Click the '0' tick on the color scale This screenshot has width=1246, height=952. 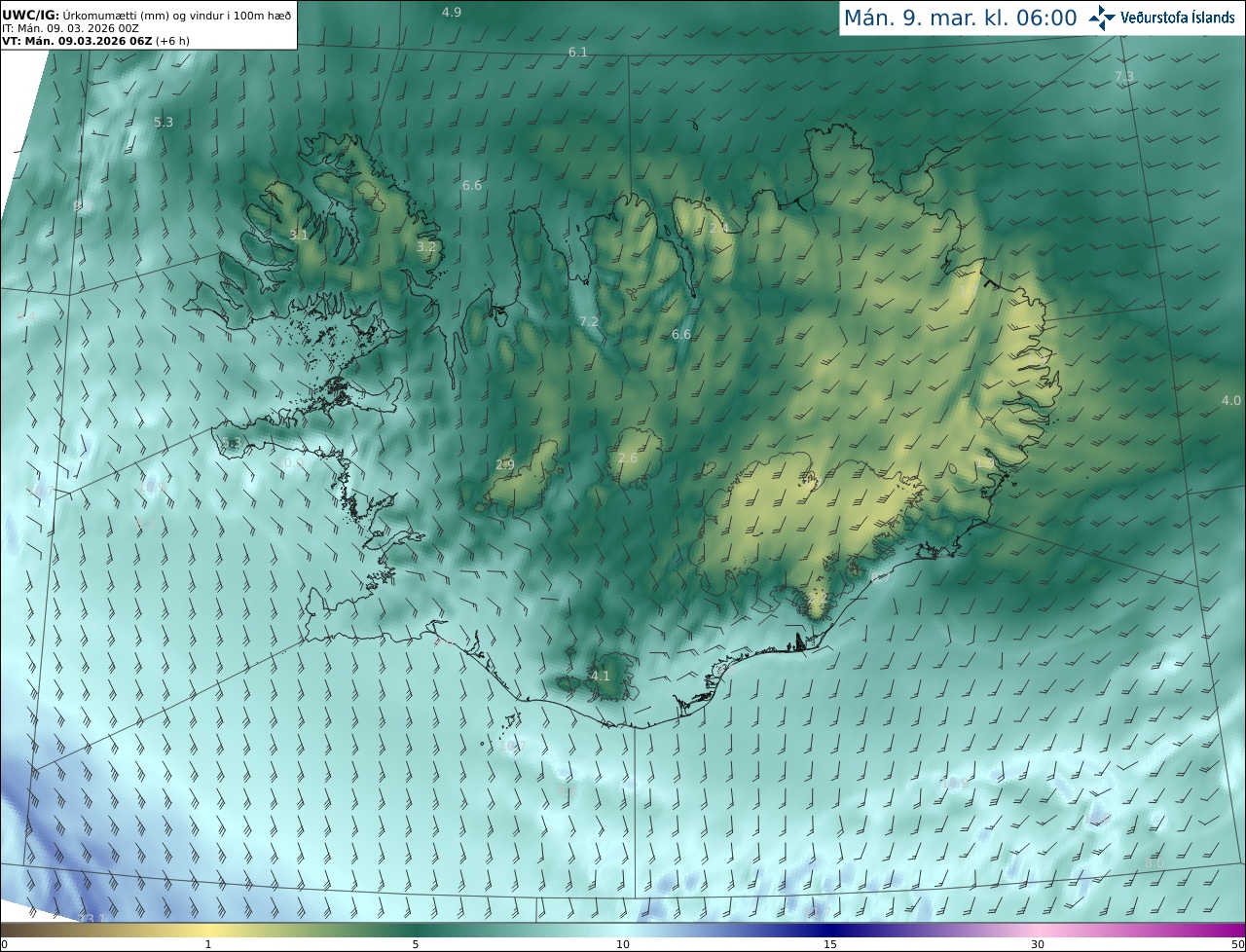click(x=4, y=944)
